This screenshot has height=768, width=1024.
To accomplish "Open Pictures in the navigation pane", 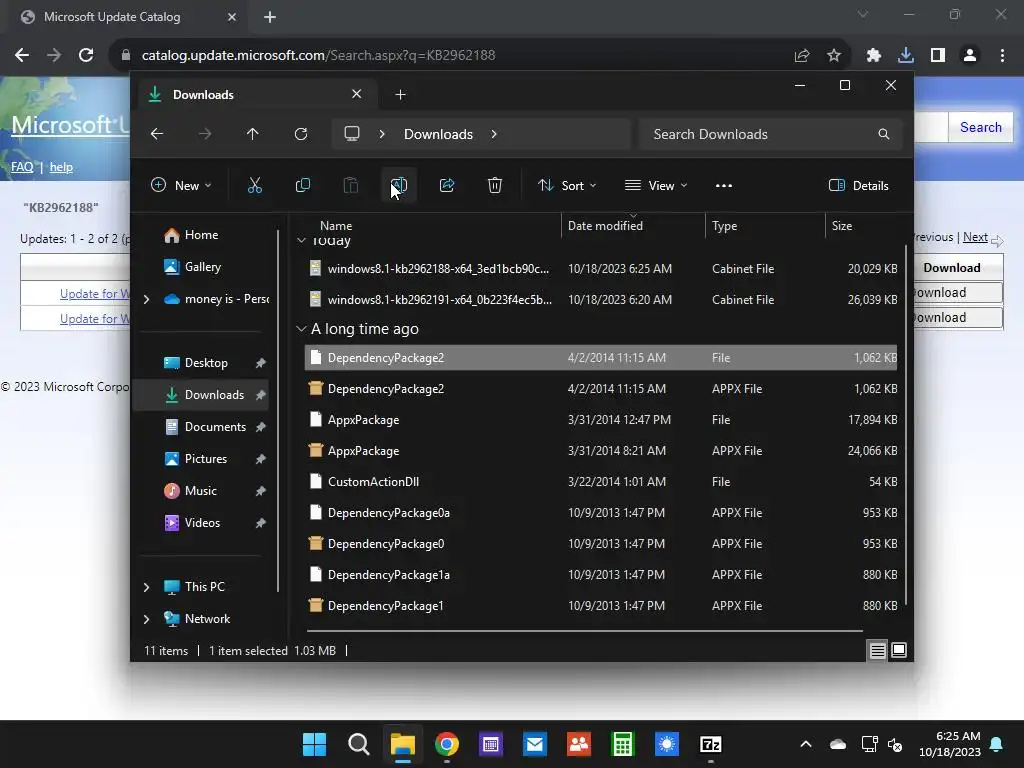I will 206,459.
